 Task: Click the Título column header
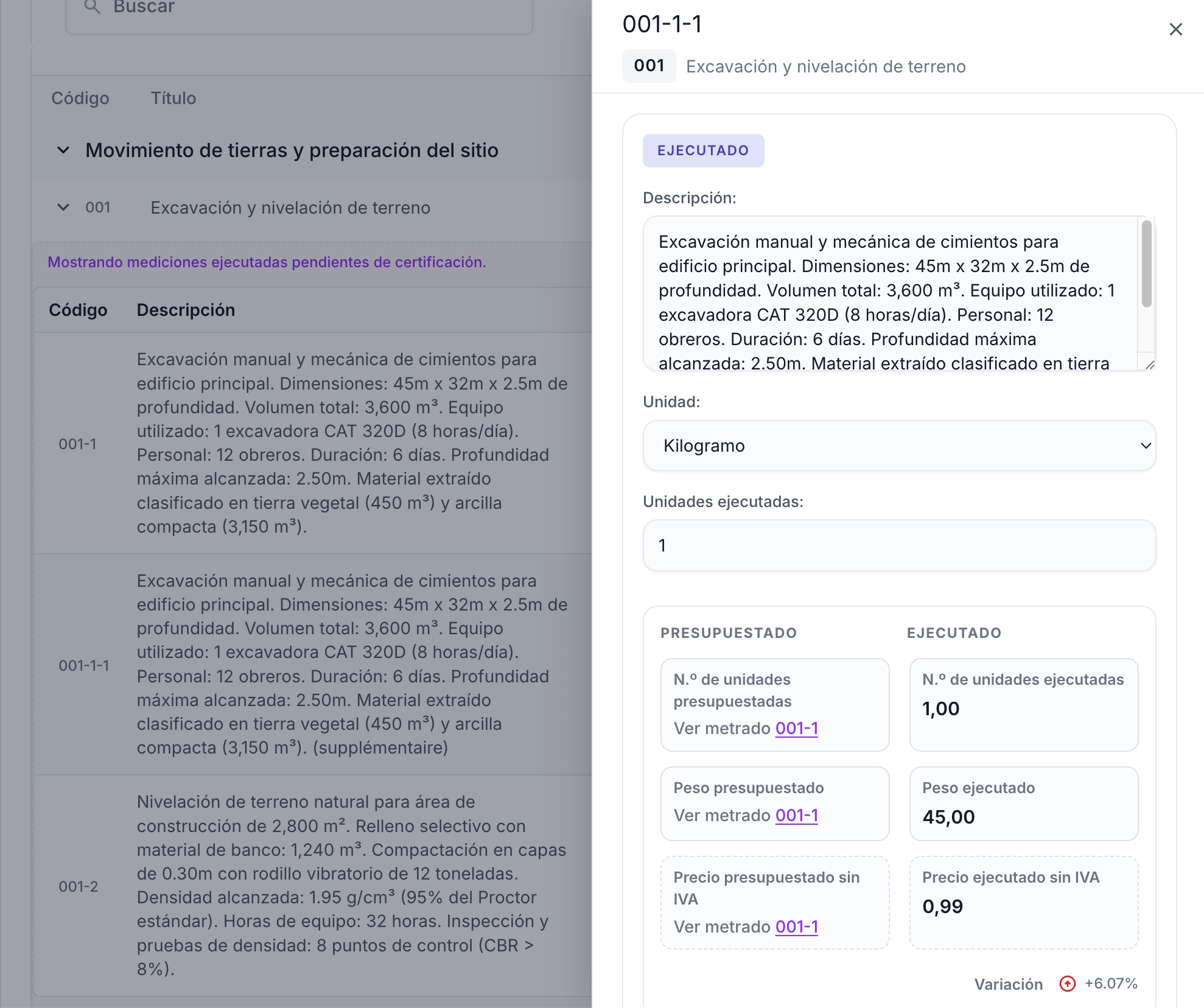pos(173,97)
